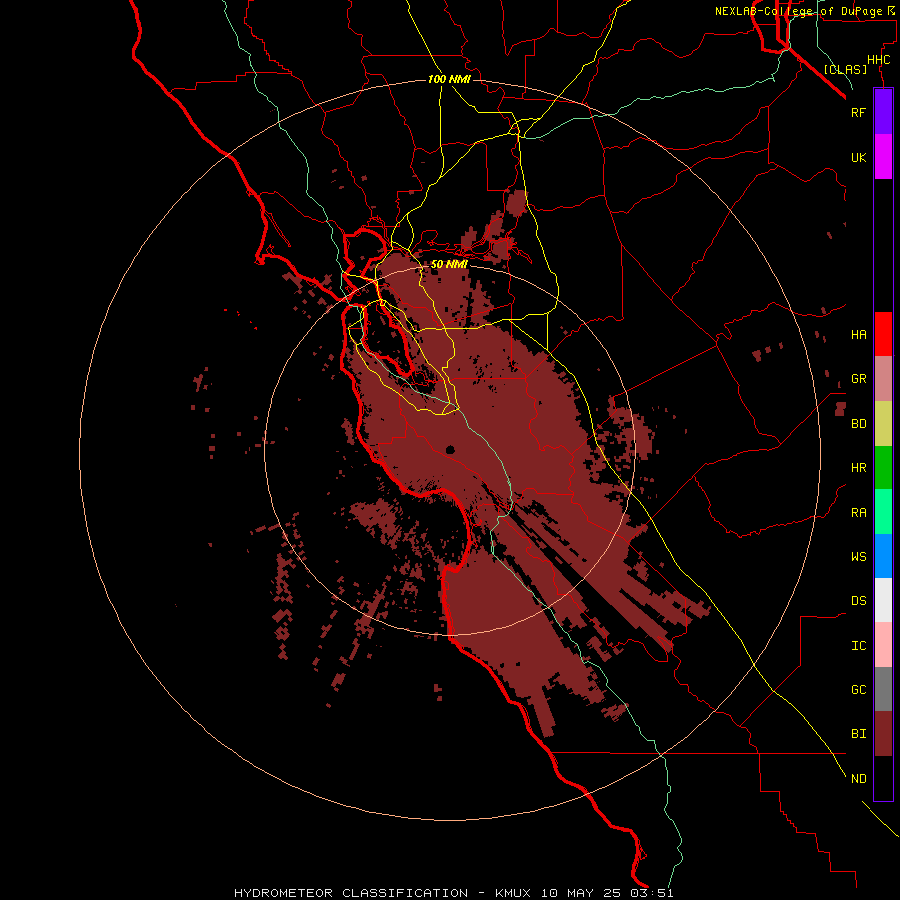This screenshot has height=900, width=900.
Task: Click the yellow BD legend color swatch
Action: click(883, 424)
